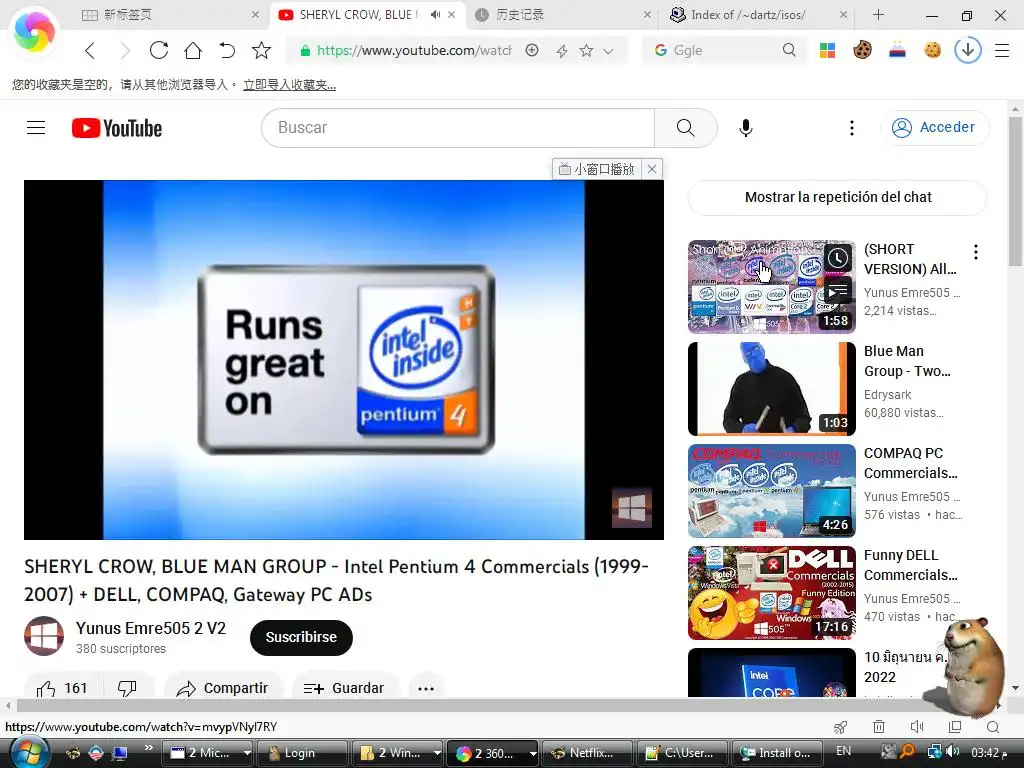Click the 立即导入收藏夹 import favorites link
Image resolution: width=1024 pixels, height=768 pixels.
click(289, 85)
